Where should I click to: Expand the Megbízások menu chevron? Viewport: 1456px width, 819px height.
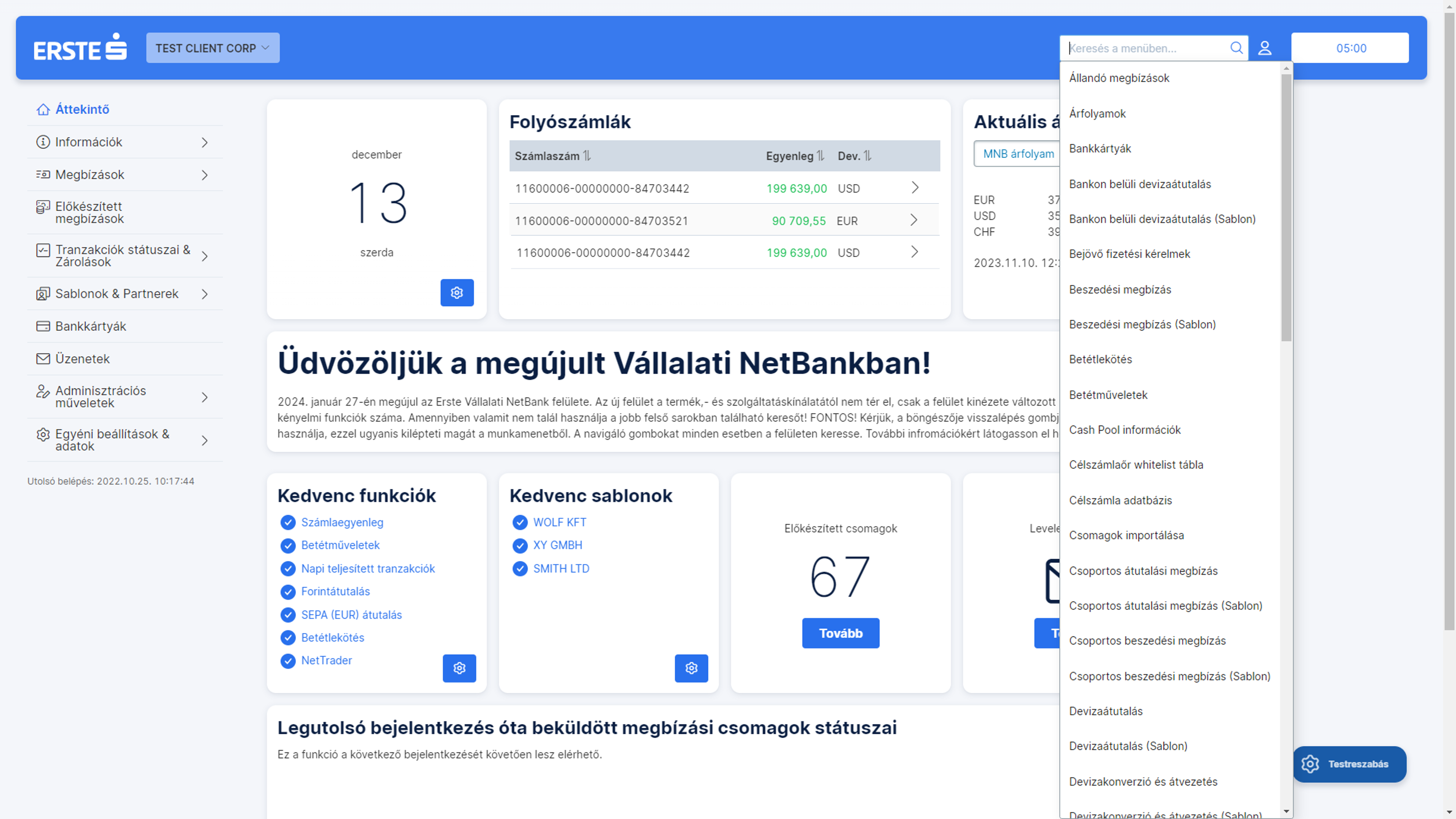205,175
